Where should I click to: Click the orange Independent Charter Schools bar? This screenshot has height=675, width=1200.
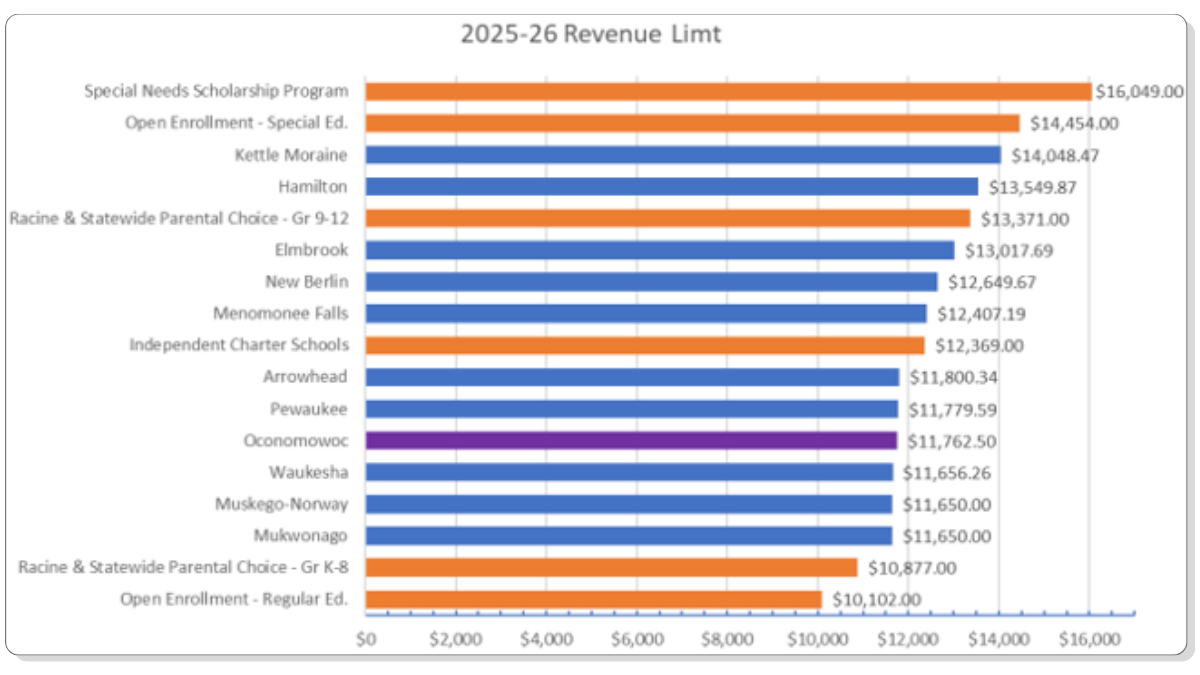[x=645, y=345]
